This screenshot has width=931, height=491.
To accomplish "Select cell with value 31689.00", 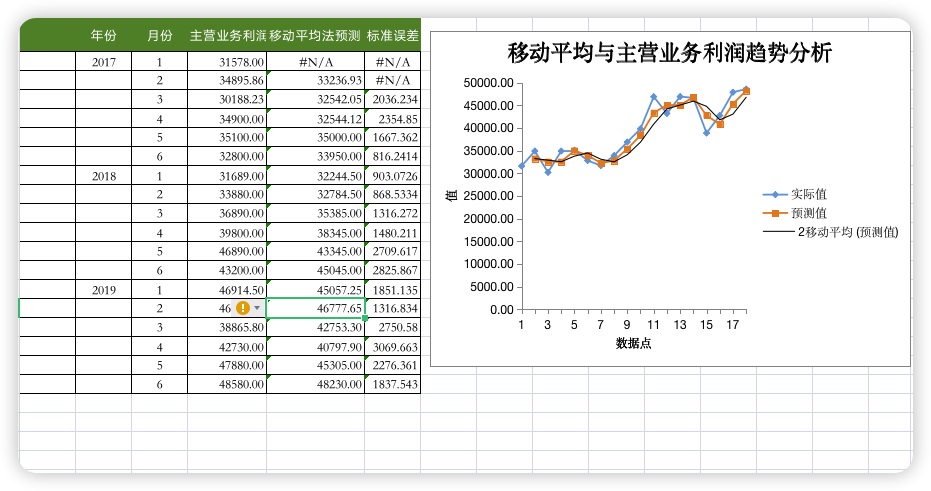I will 227,176.
